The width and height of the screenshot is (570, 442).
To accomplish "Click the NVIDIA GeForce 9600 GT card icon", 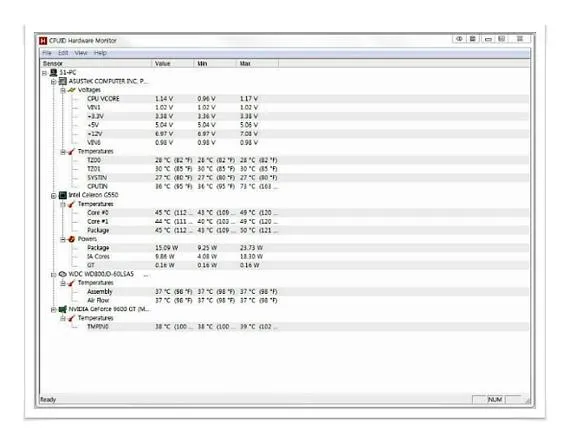I will (x=63, y=309).
